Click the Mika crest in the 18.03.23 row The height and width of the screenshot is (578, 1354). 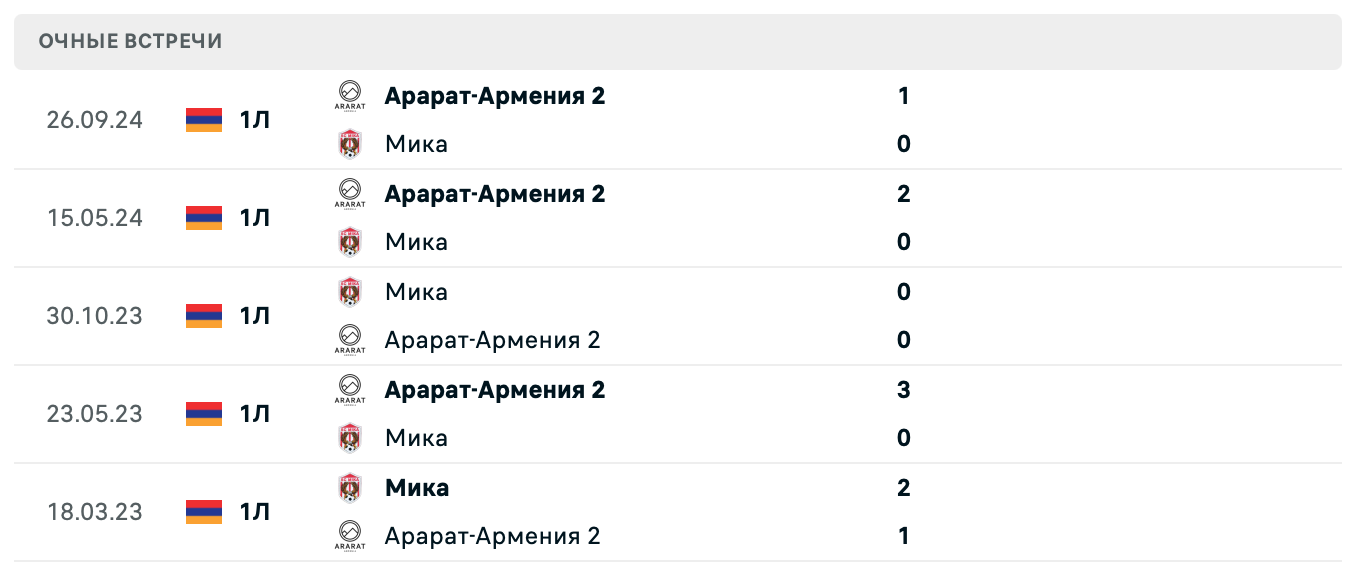(x=350, y=487)
